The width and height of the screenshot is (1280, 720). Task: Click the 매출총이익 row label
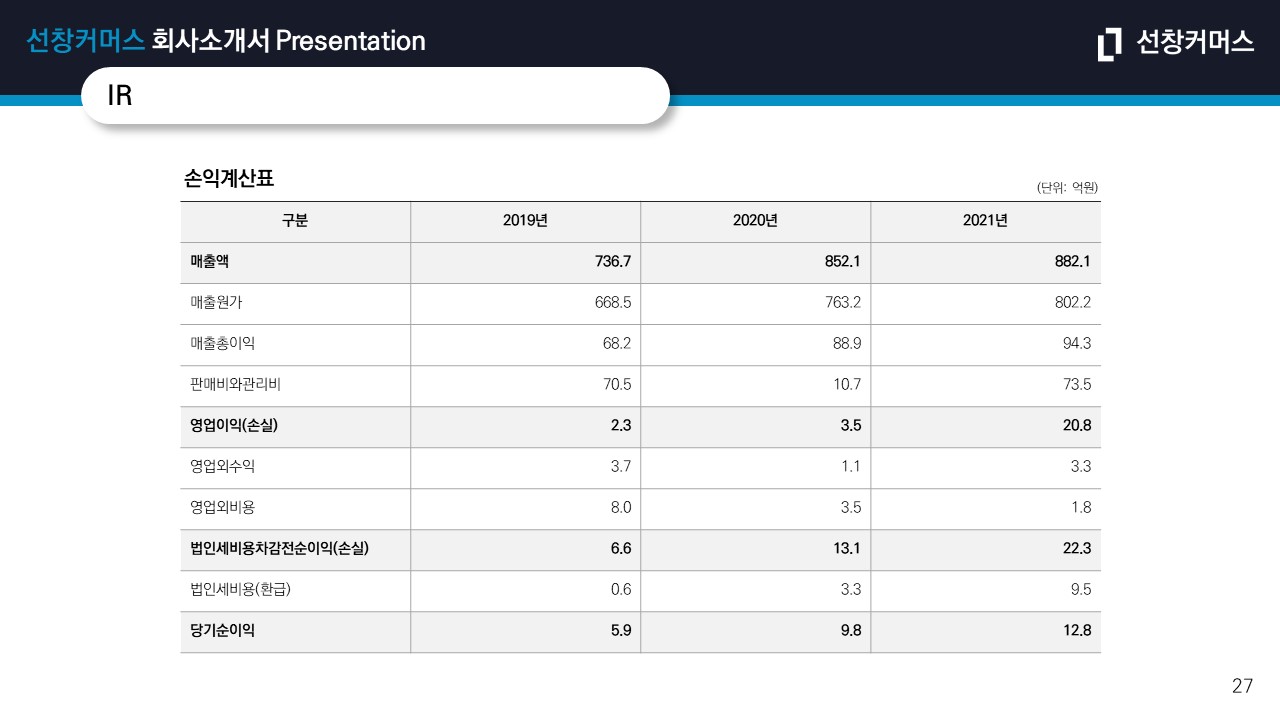point(223,344)
